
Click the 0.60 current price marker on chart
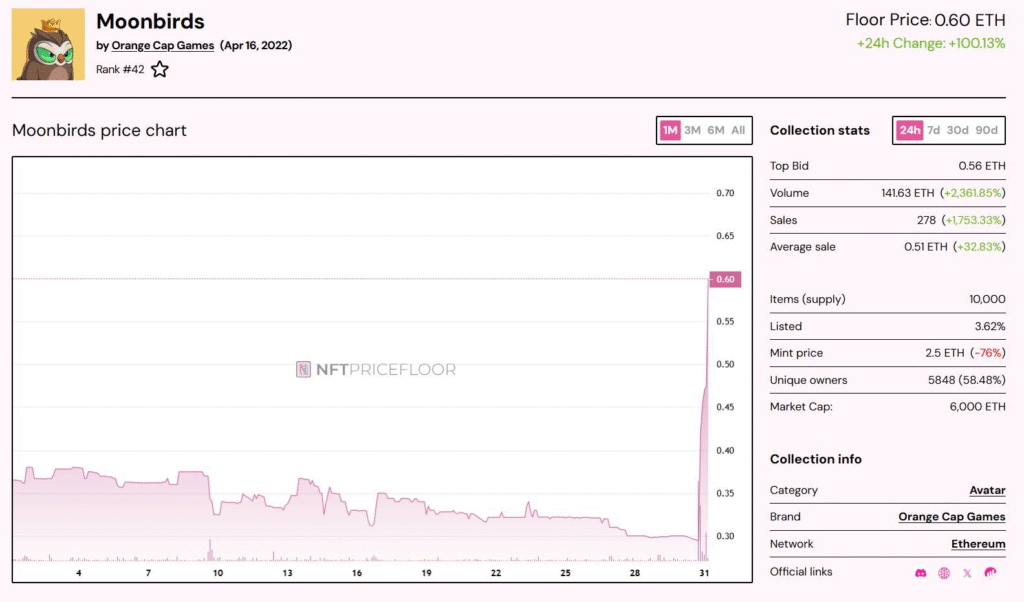point(725,279)
